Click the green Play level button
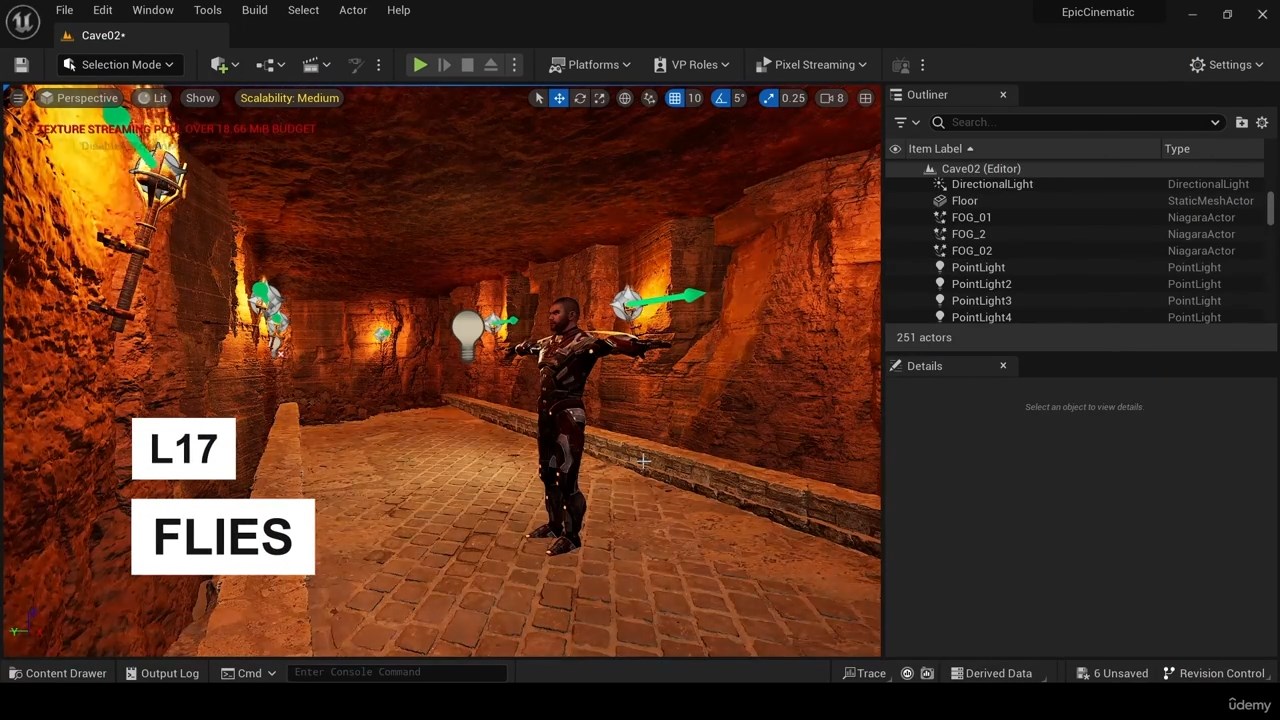The image size is (1280, 720). [420, 65]
